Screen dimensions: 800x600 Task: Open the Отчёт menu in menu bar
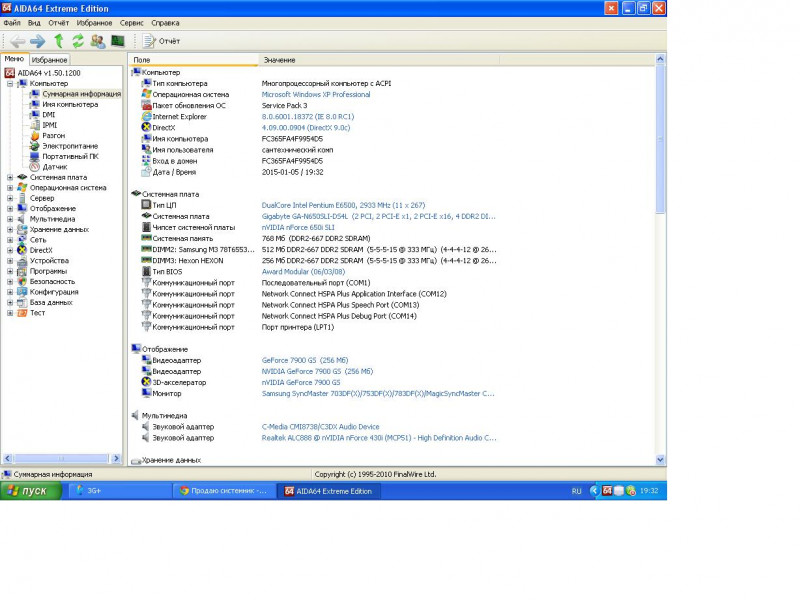[x=59, y=23]
